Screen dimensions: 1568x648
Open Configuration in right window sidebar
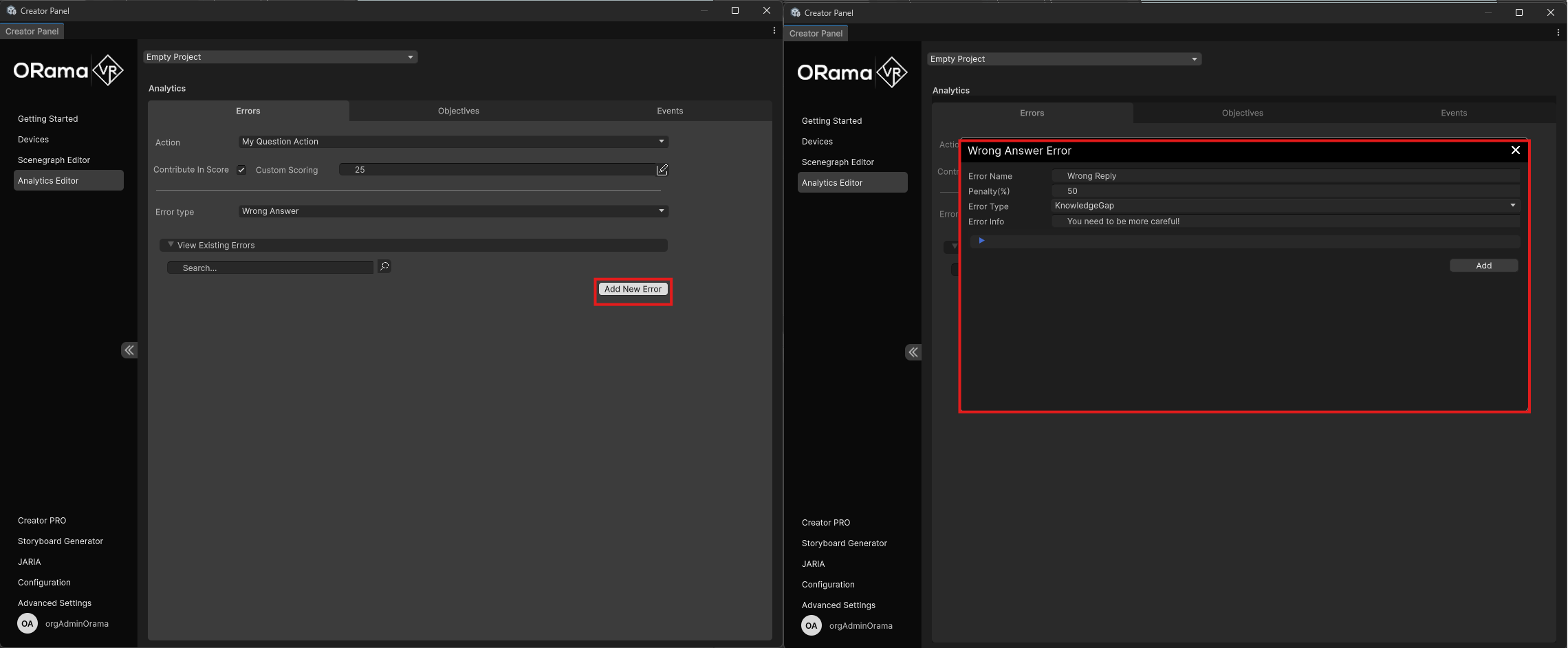828,585
